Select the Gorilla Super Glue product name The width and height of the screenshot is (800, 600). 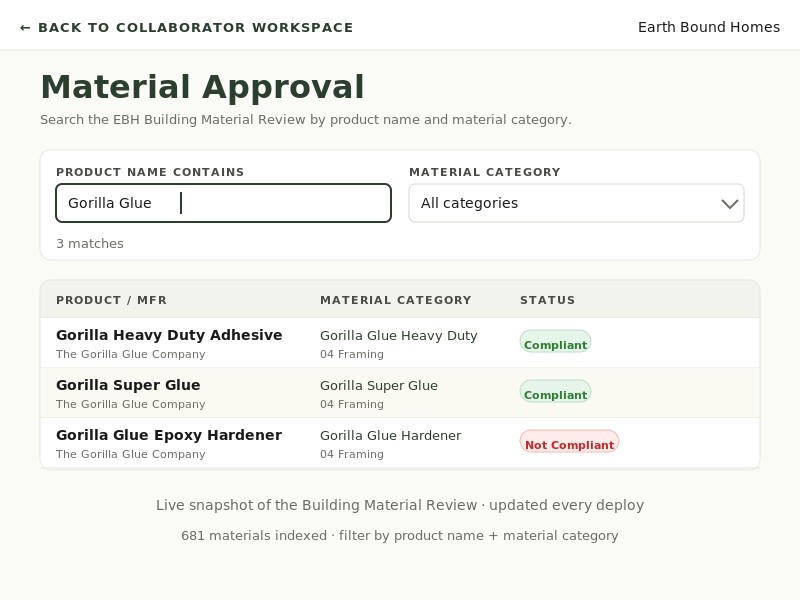(x=128, y=385)
